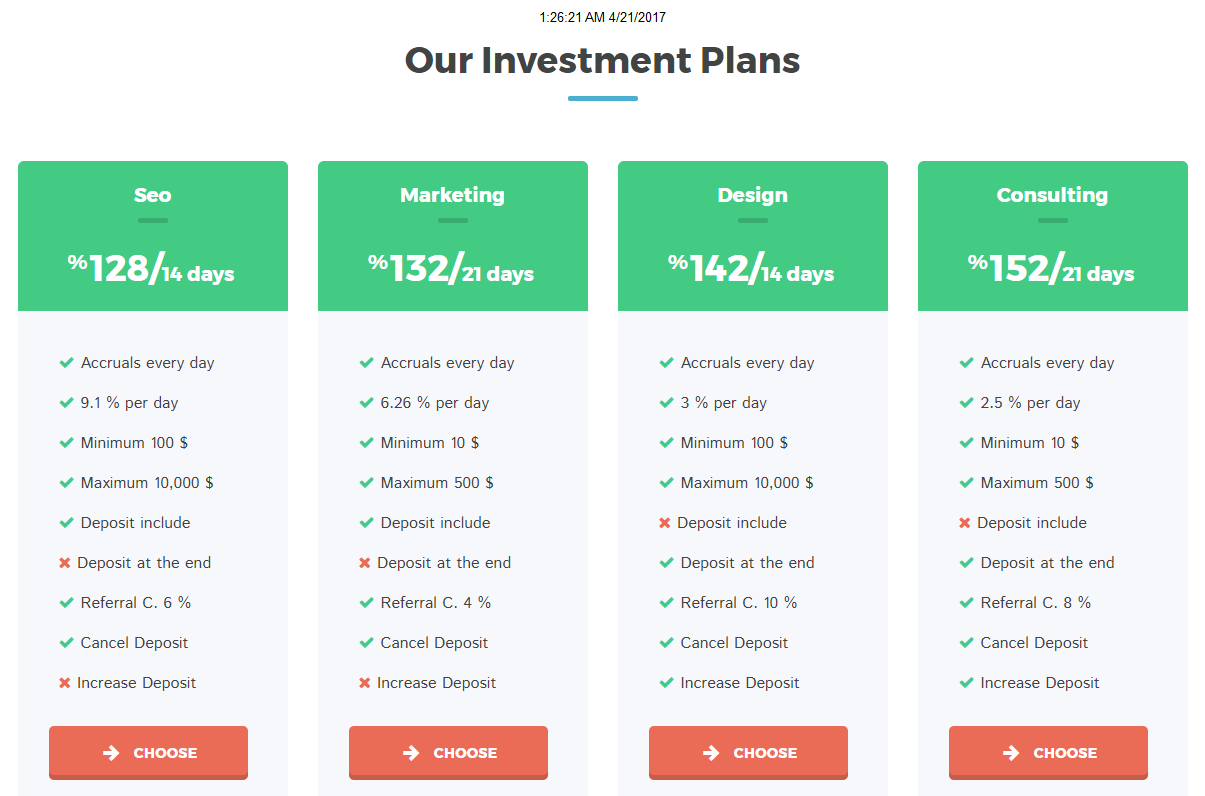
Task: Click the timestamp text at page top
Action: click(602, 17)
